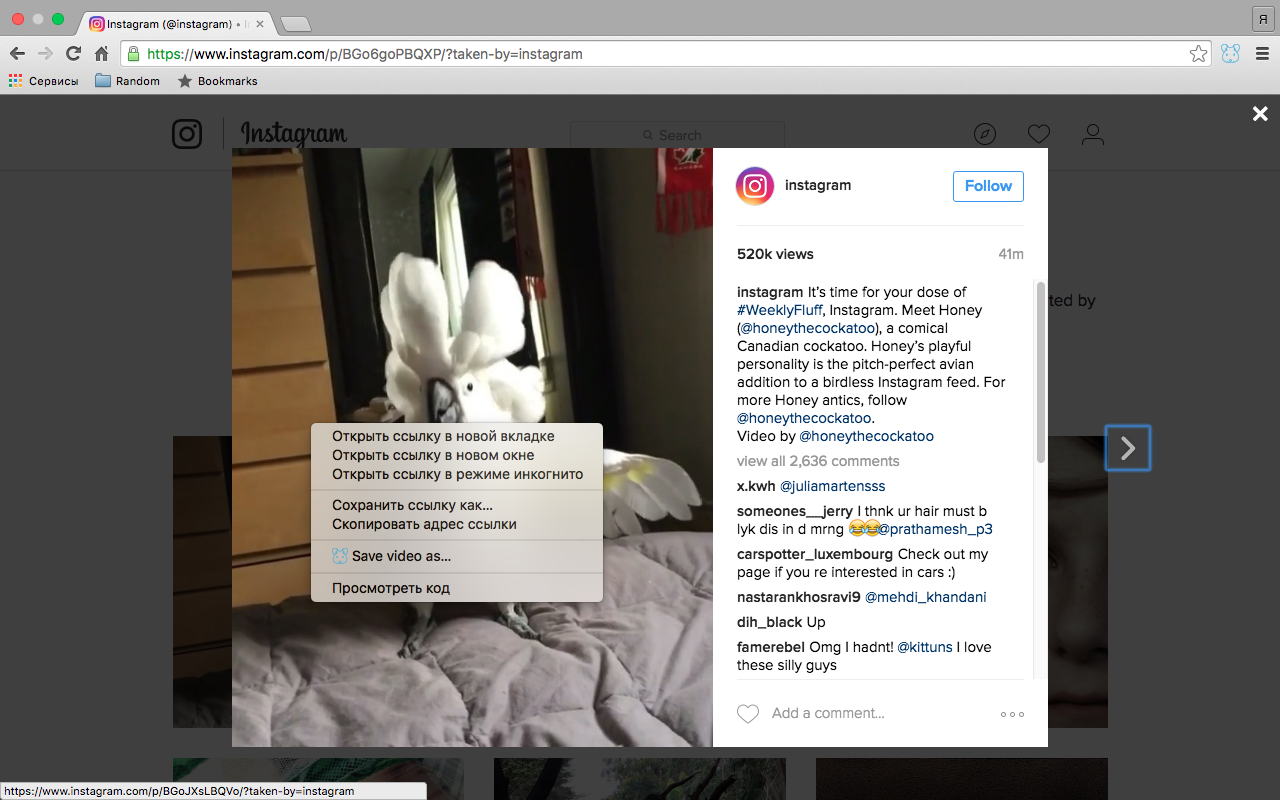Open the Chrome hamburger menu
This screenshot has width=1280, height=800.
click(x=1261, y=54)
